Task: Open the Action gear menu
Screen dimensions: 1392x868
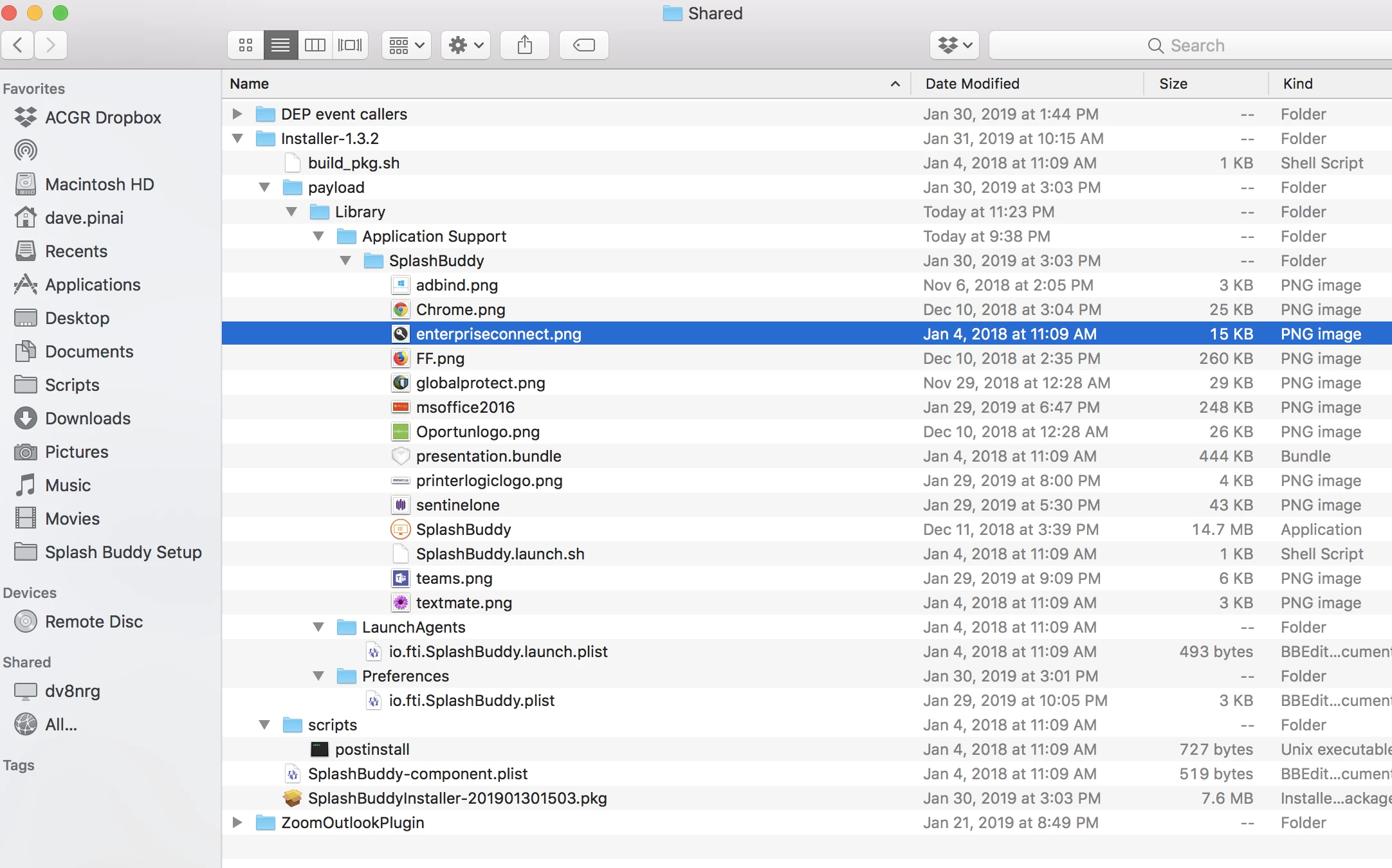Action: pos(466,45)
